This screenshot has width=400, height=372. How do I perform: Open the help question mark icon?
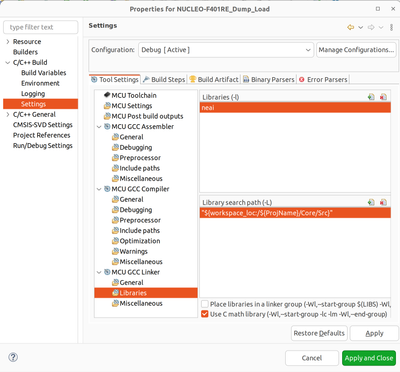coord(13,357)
